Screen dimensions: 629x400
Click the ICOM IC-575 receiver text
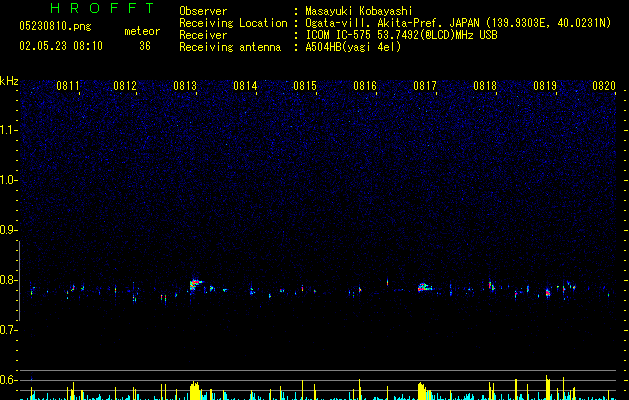[x=401, y=35]
